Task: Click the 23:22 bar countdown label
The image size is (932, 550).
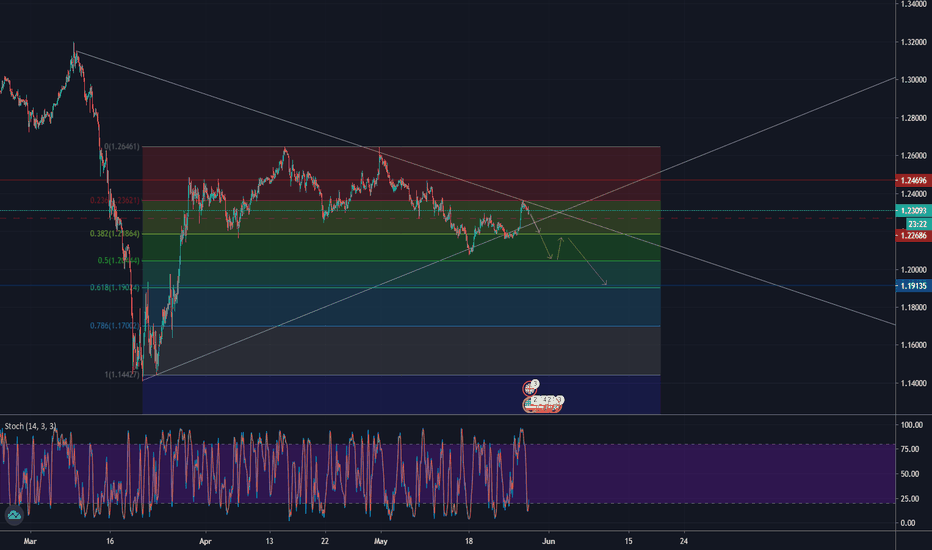Action: (x=918, y=224)
